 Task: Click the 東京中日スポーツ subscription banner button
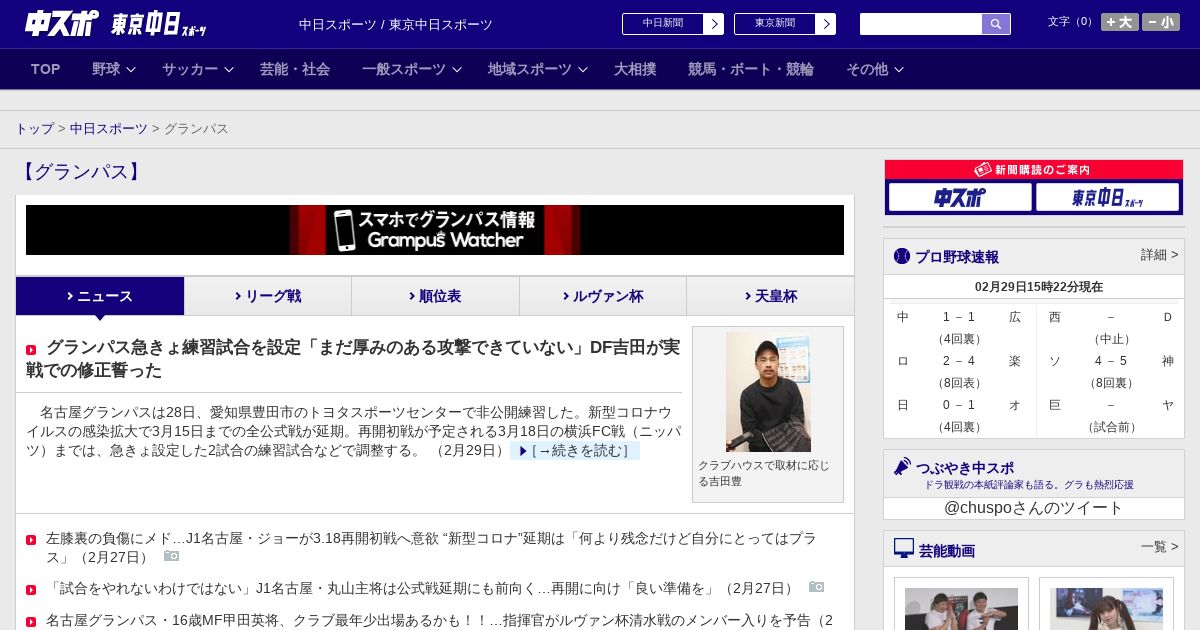1107,197
